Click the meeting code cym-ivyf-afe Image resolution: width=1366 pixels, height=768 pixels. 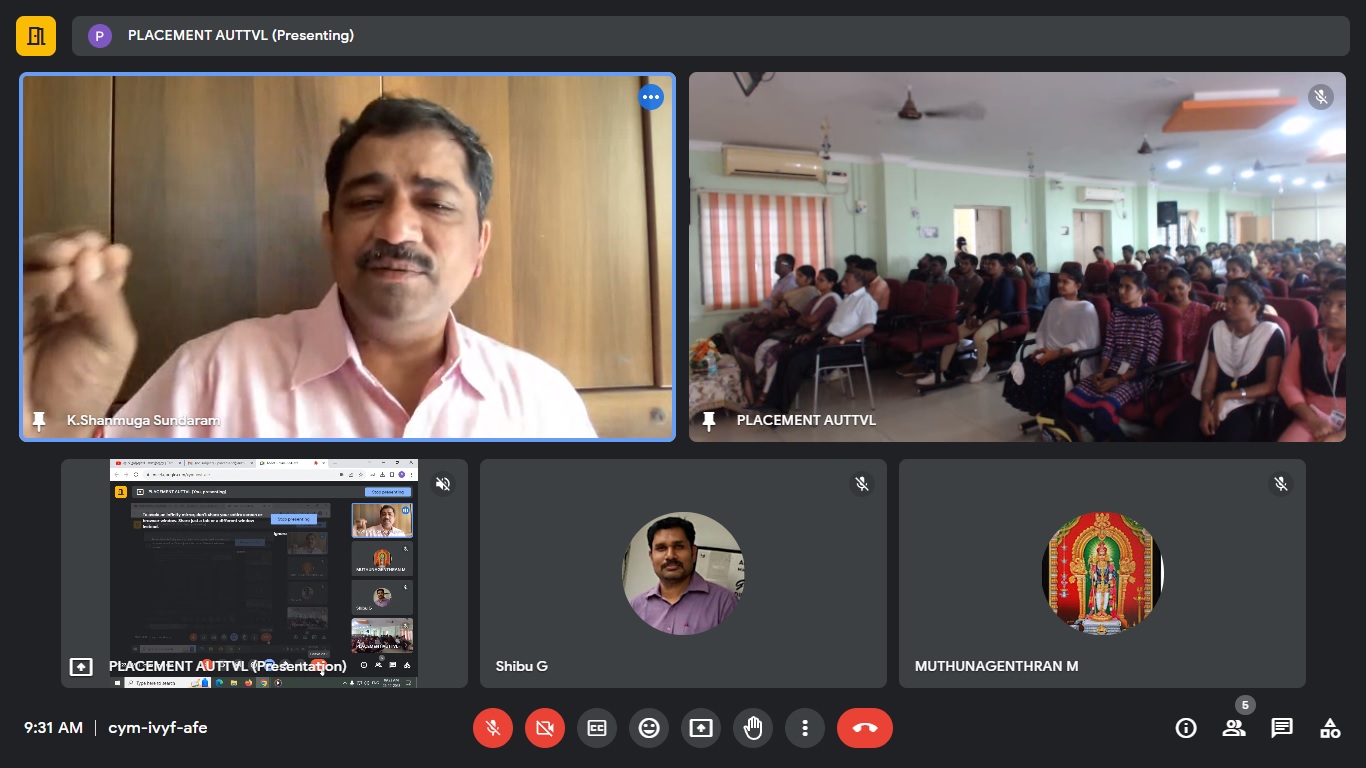158,728
